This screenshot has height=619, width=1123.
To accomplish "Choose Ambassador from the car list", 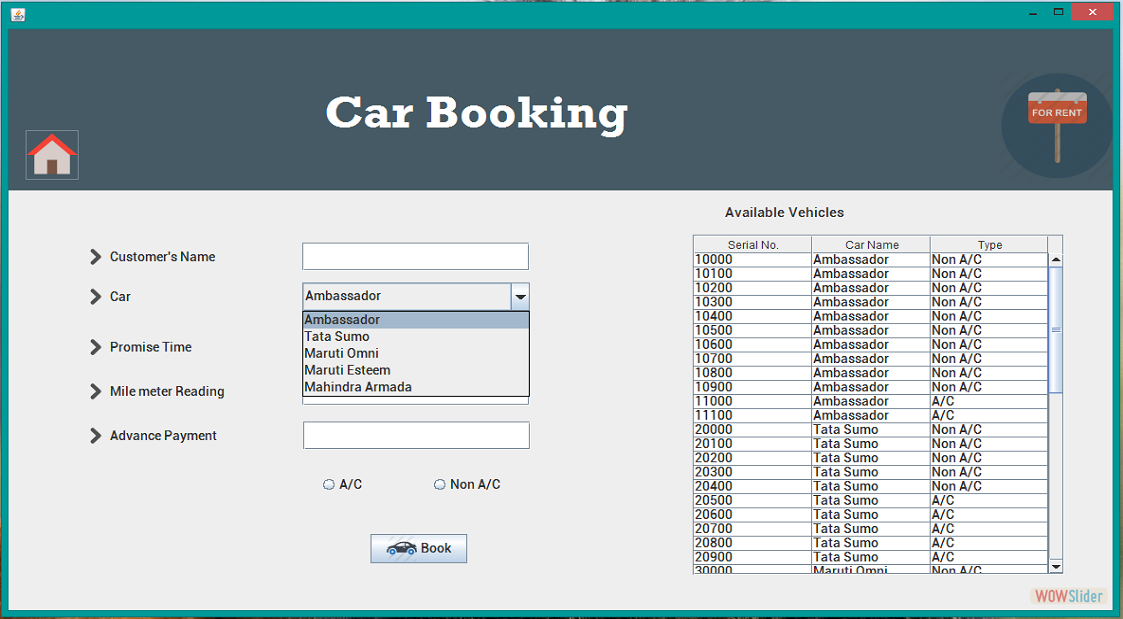I will [415, 320].
